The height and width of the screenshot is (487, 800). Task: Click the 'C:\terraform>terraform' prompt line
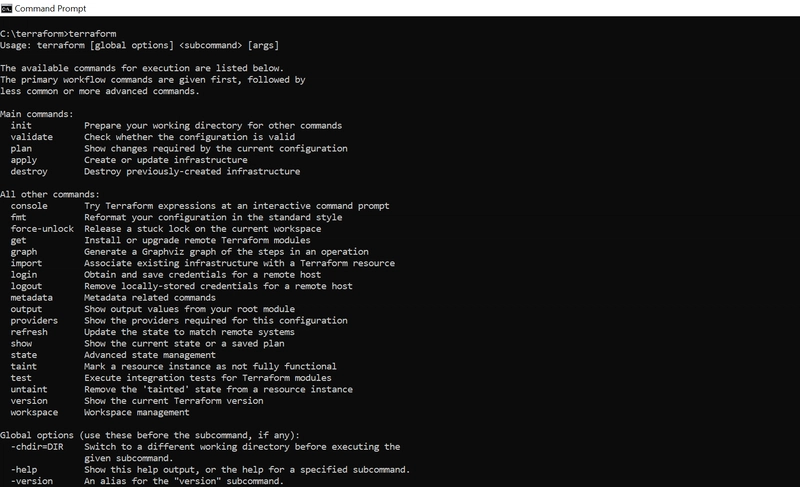(58, 34)
